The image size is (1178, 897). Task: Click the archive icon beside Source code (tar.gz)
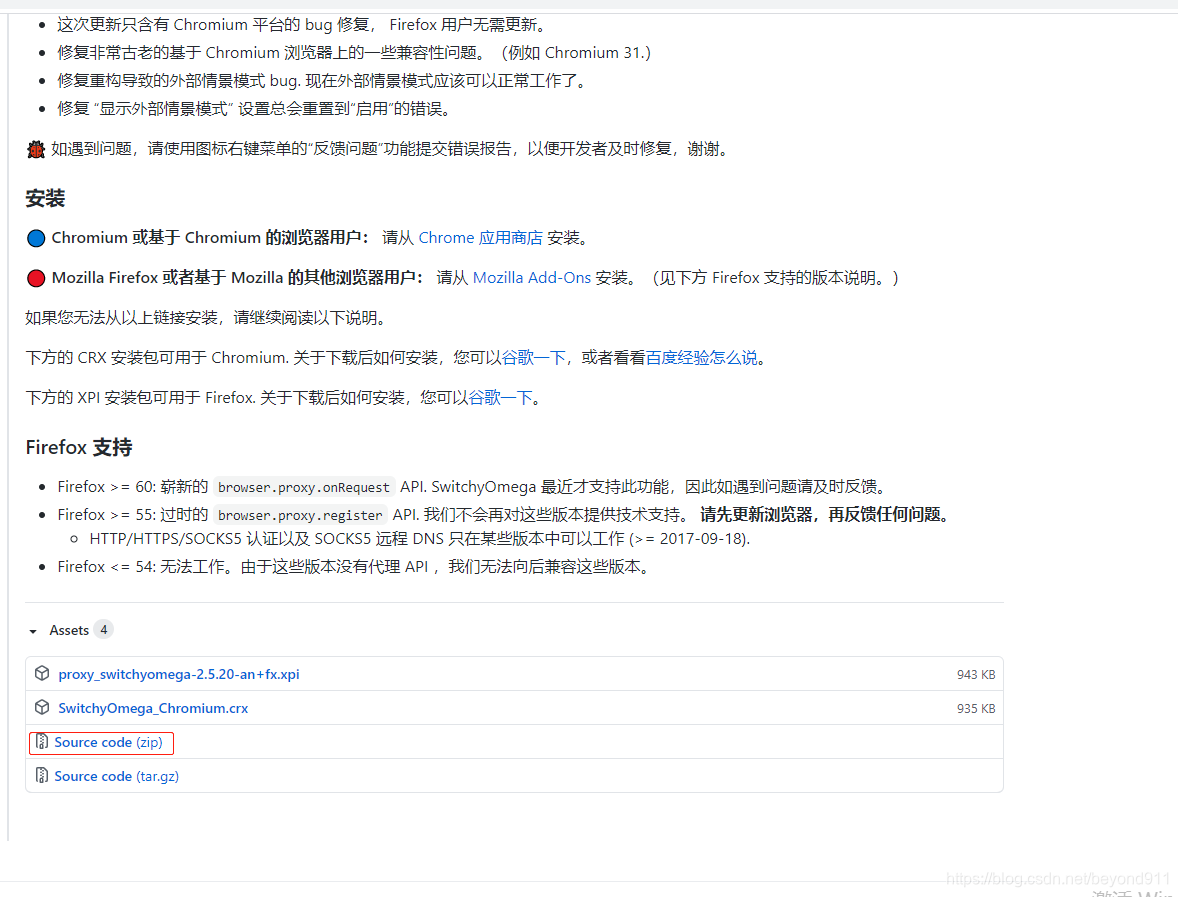tap(41, 775)
